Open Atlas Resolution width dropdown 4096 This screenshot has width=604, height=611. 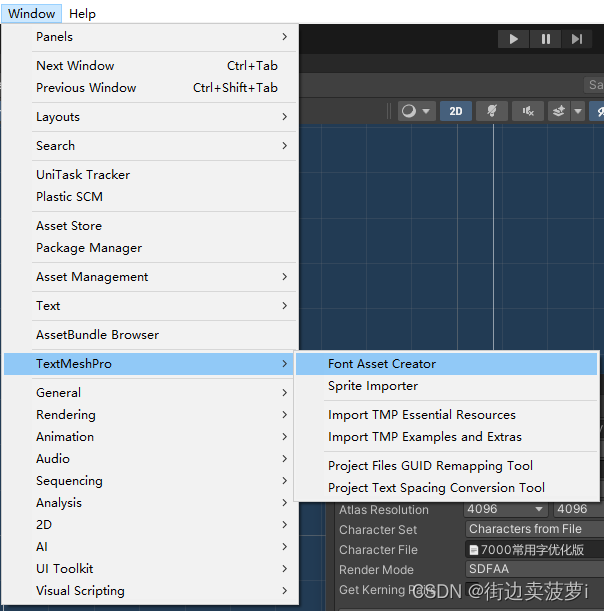pos(506,509)
